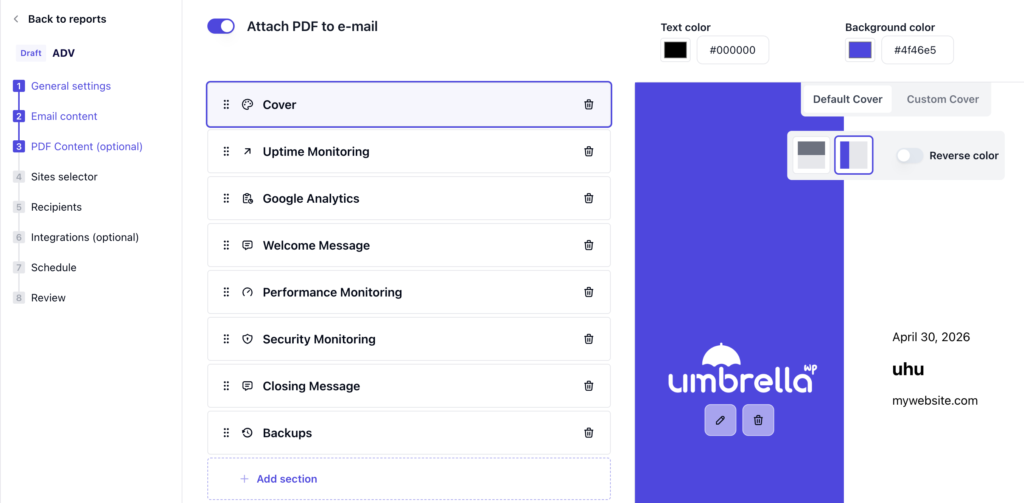Image resolution: width=1024 pixels, height=503 pixels.
Task: Go to General settings step
Action: [71, 86]
